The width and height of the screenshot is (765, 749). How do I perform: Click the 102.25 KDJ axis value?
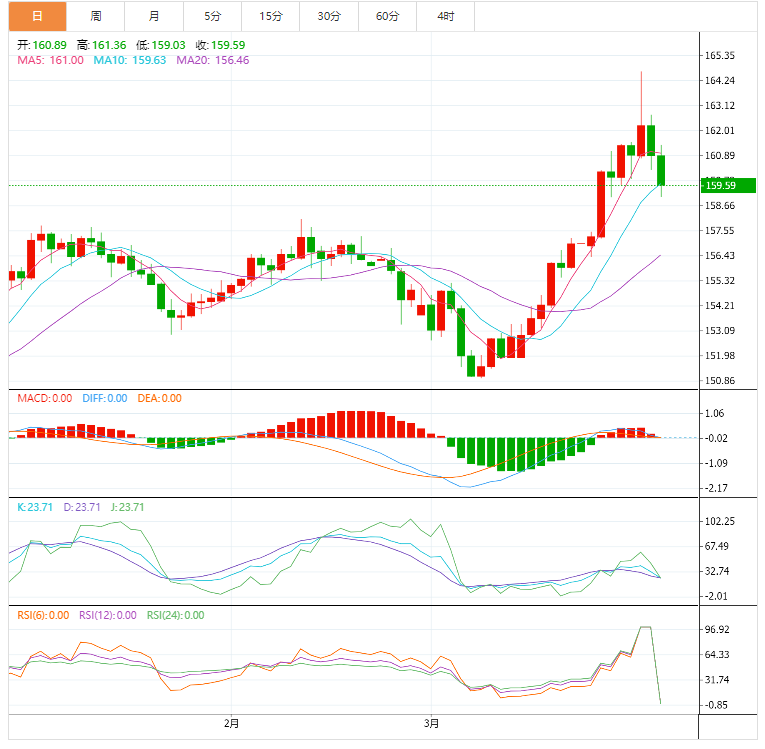pyautogui.click(x=720, y=522)
